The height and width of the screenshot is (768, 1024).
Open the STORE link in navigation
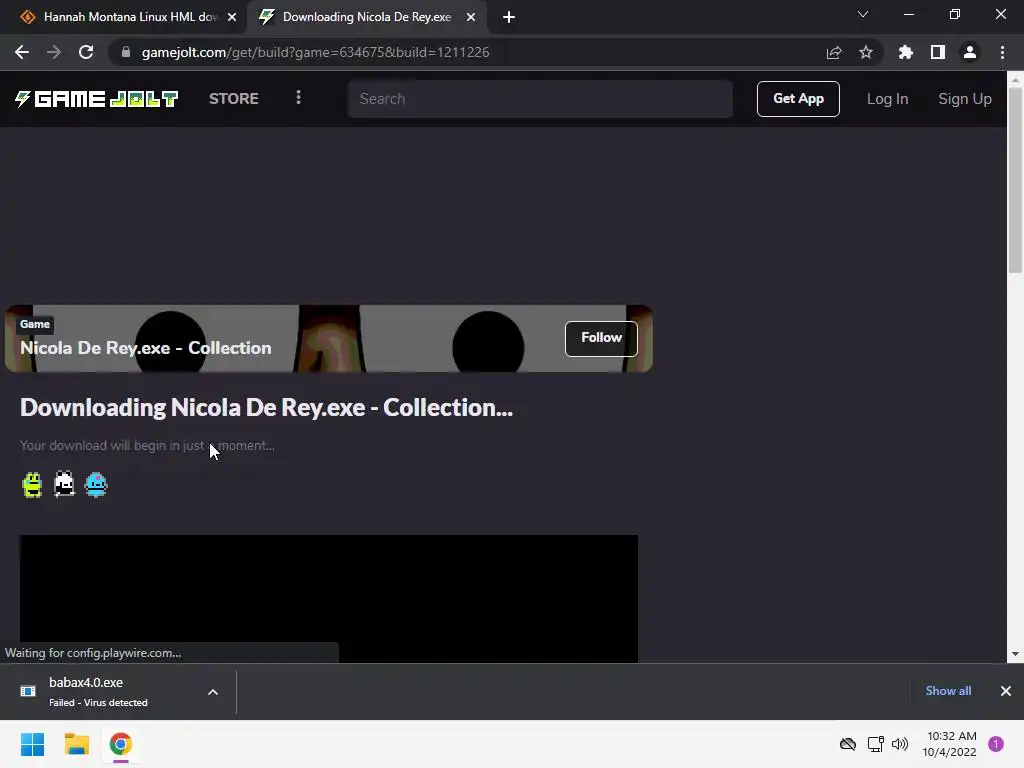pos(234,99)
